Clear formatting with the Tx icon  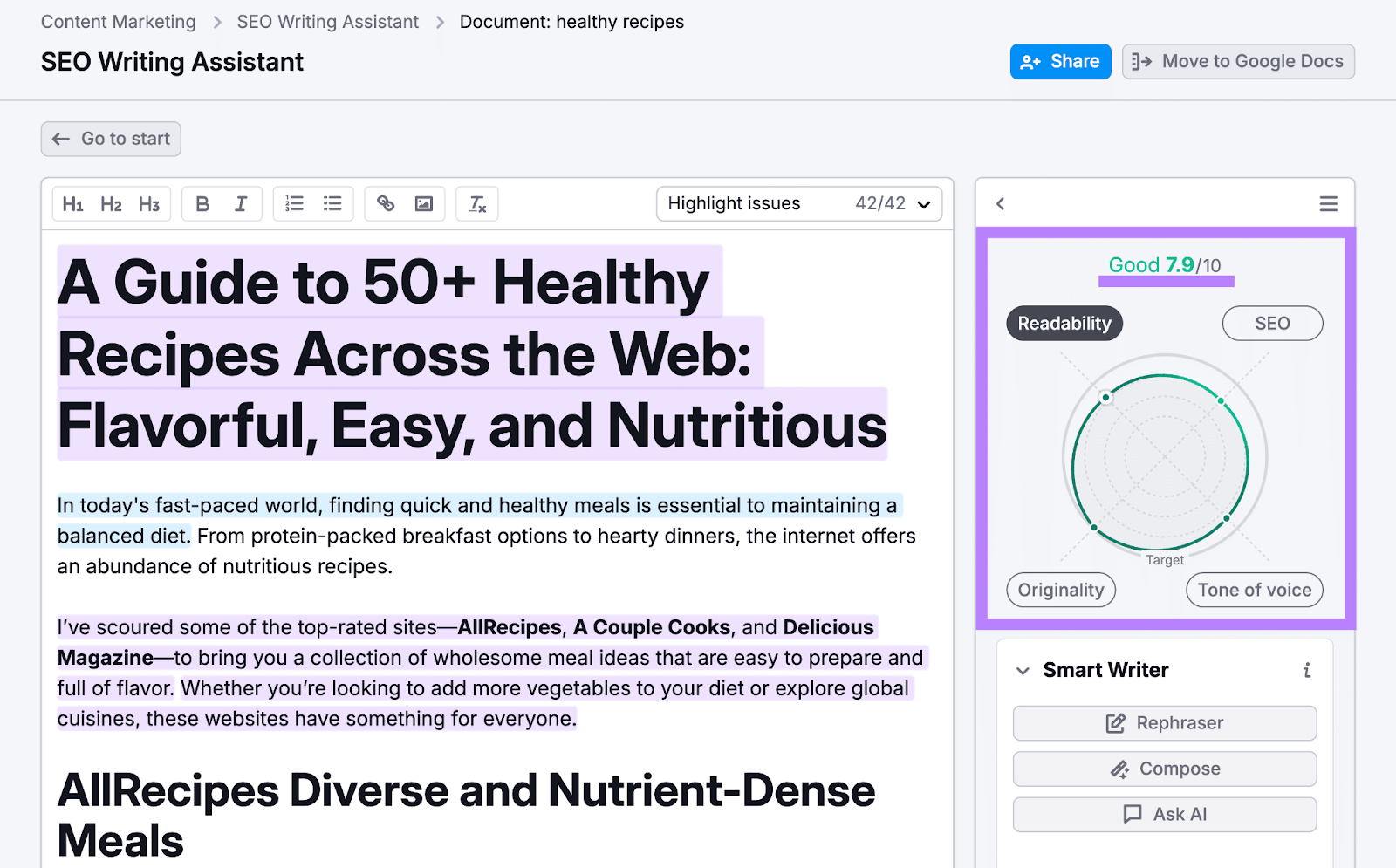[476, 203]
